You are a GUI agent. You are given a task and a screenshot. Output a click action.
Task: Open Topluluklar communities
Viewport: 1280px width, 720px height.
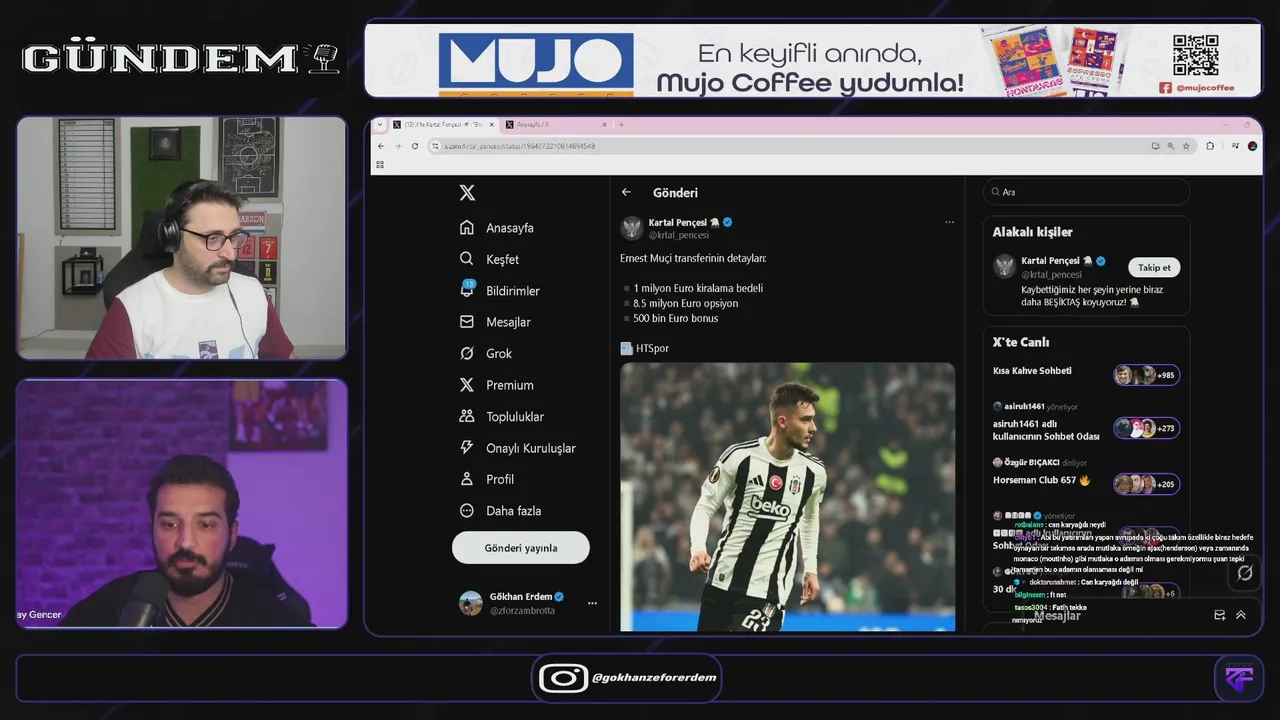point(501,417)
